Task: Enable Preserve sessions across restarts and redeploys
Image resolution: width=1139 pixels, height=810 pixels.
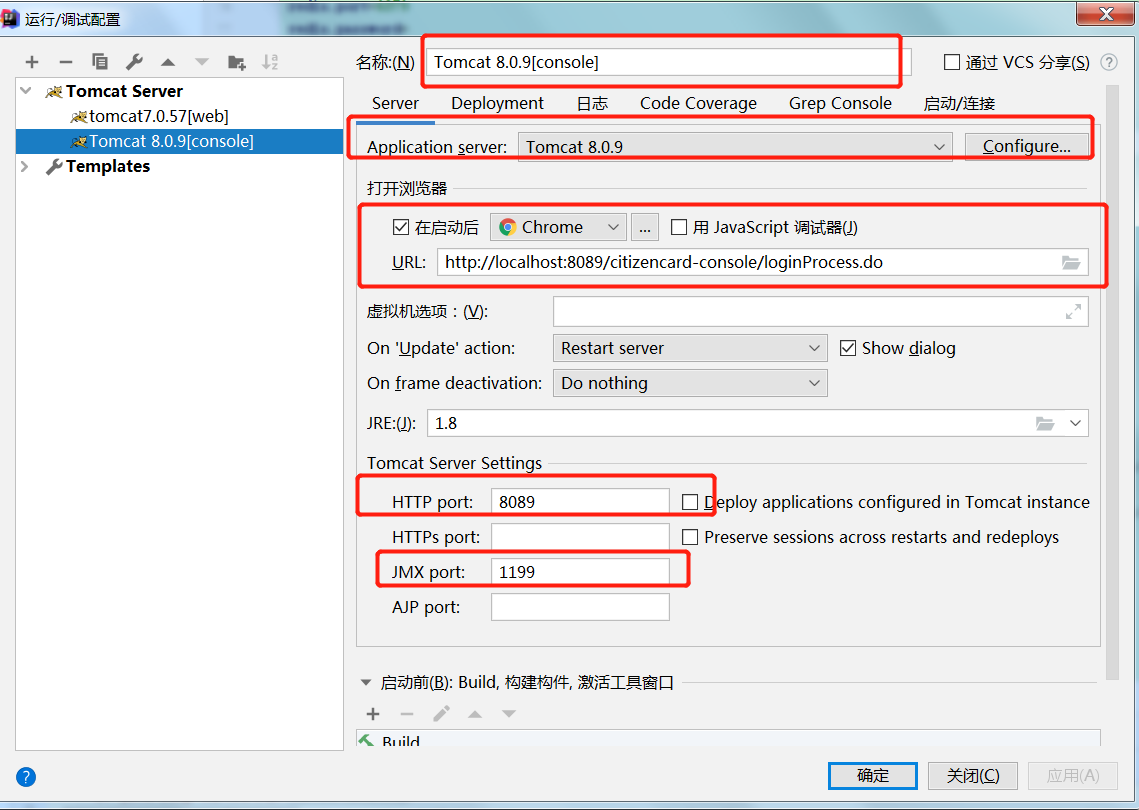Action: [690, 537]
